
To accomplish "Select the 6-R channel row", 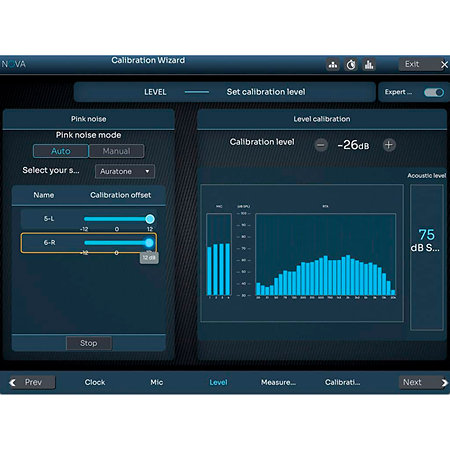I will 89,243.
